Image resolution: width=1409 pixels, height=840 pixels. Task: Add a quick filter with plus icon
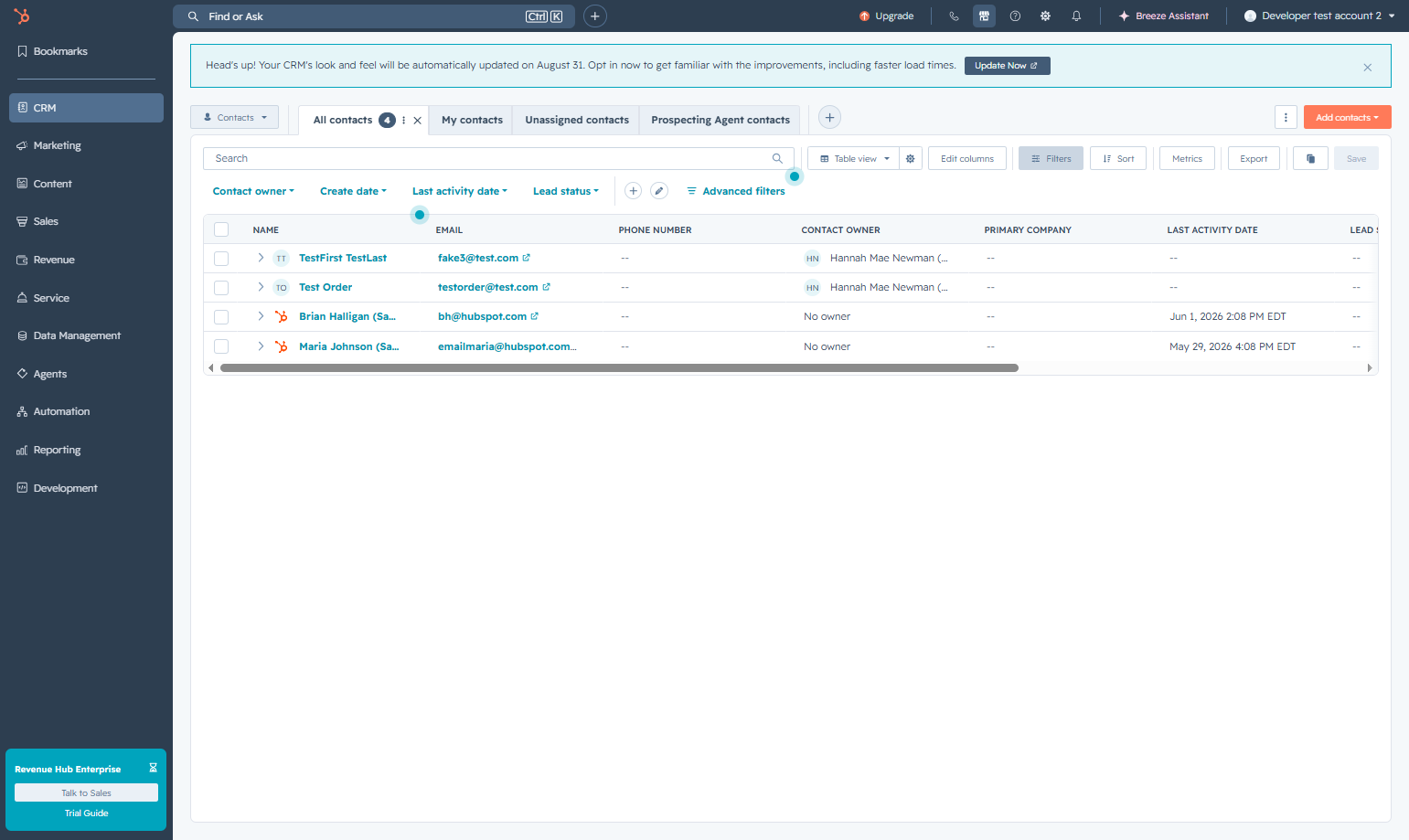[x=633, y=191]
